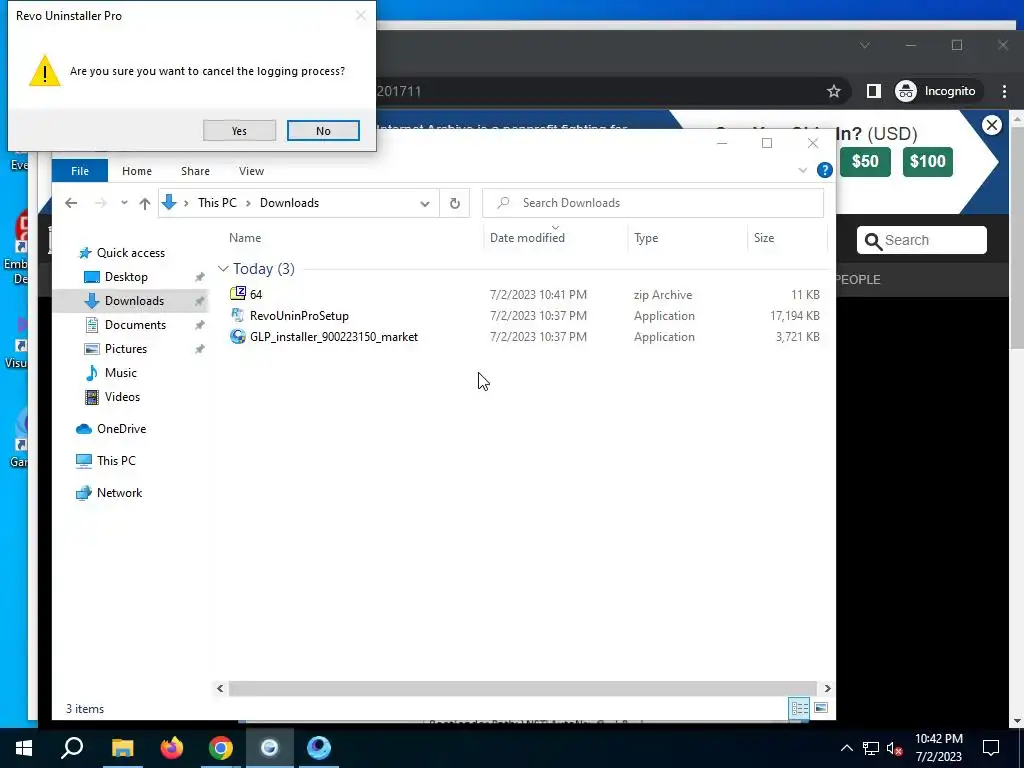
Task: Select the 64 zip archive icon
Action: [238, 294]
